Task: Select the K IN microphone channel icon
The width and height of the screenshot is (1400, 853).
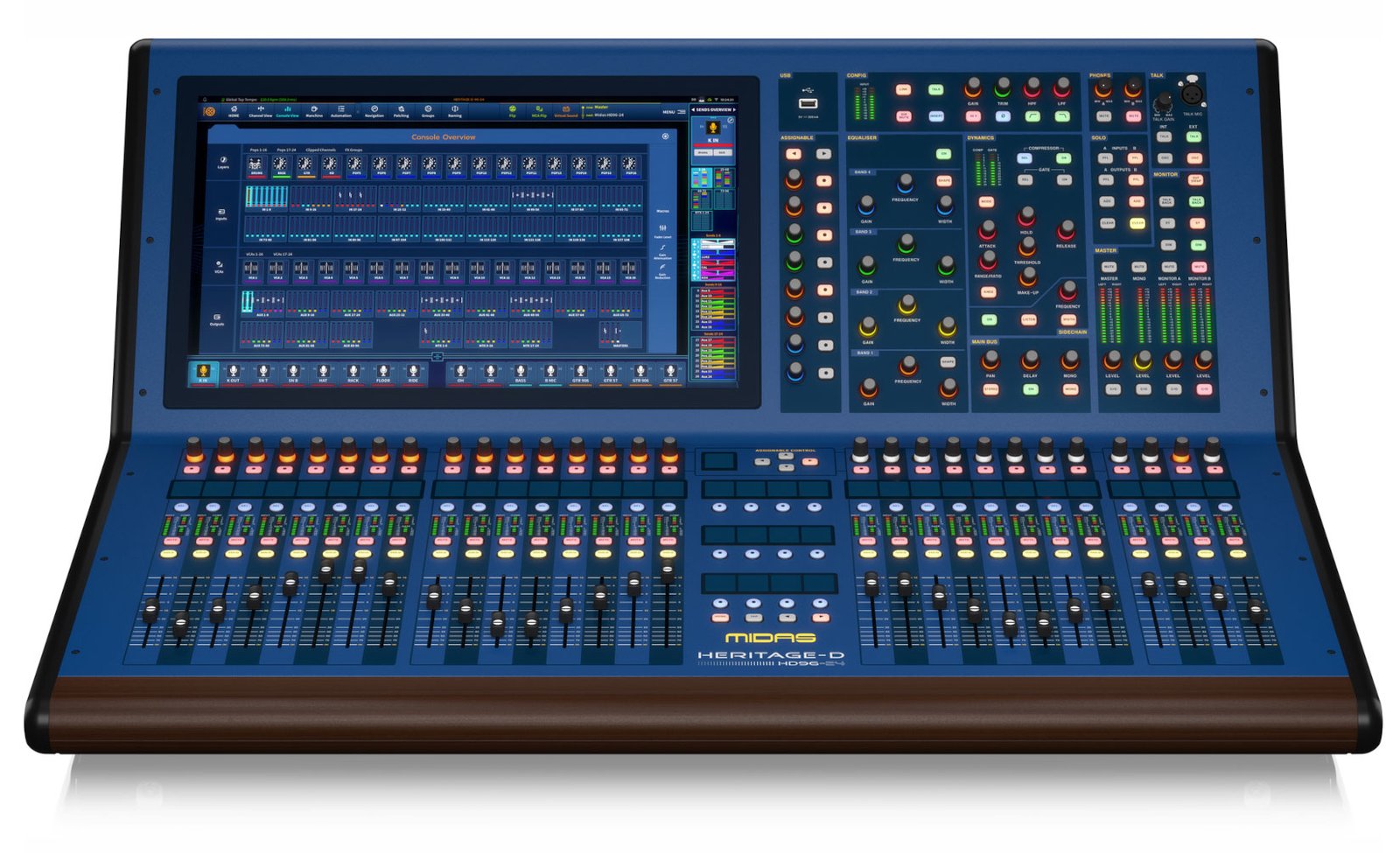Action: (x=203, y=373)
